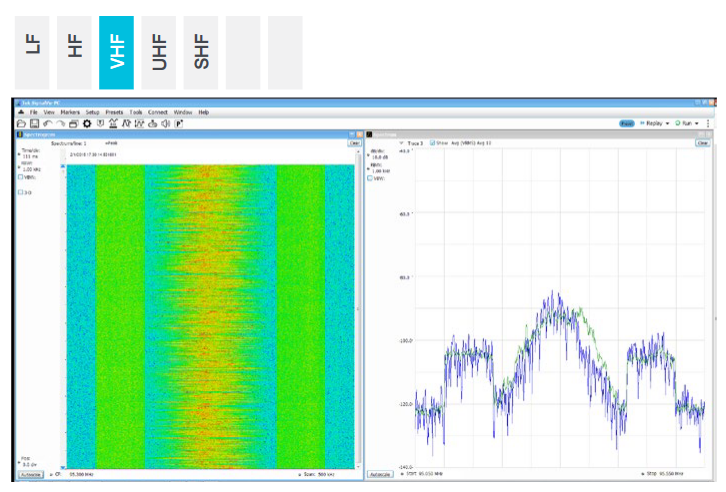The width and height of the screenshot is (726, 492).
Task: Switch to the UHF band tab
Action: click(x=158, y=52)
